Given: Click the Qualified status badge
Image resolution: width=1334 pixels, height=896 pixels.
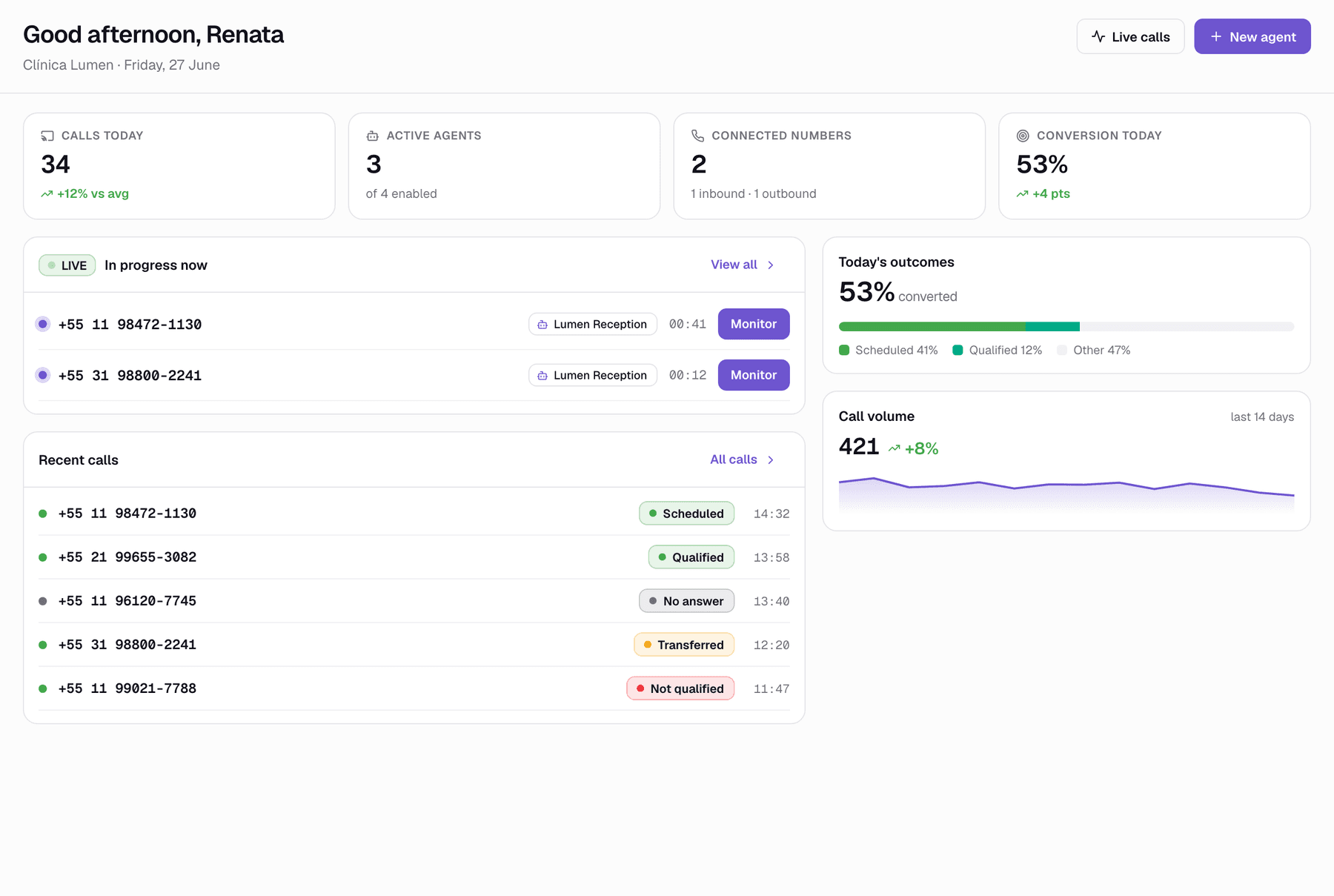Looking at the screenshot, I should (x=691, y=557).
